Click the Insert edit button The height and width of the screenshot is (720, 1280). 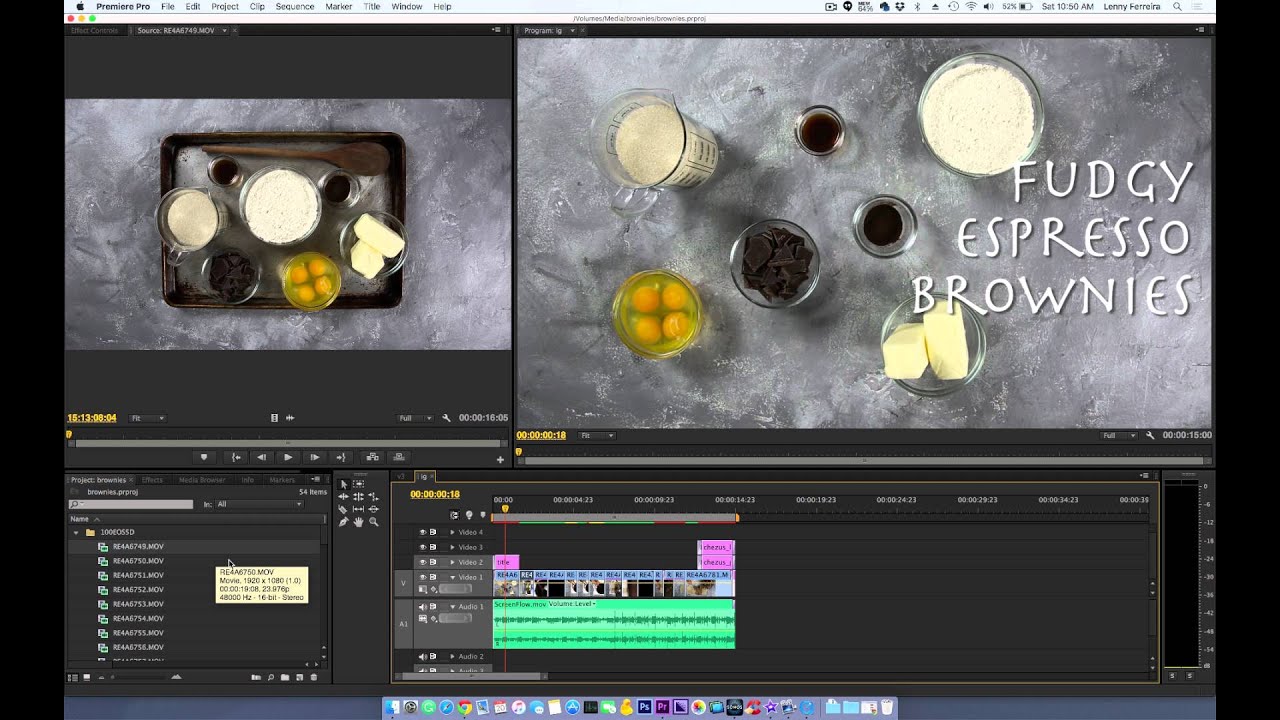pos(372,457)
